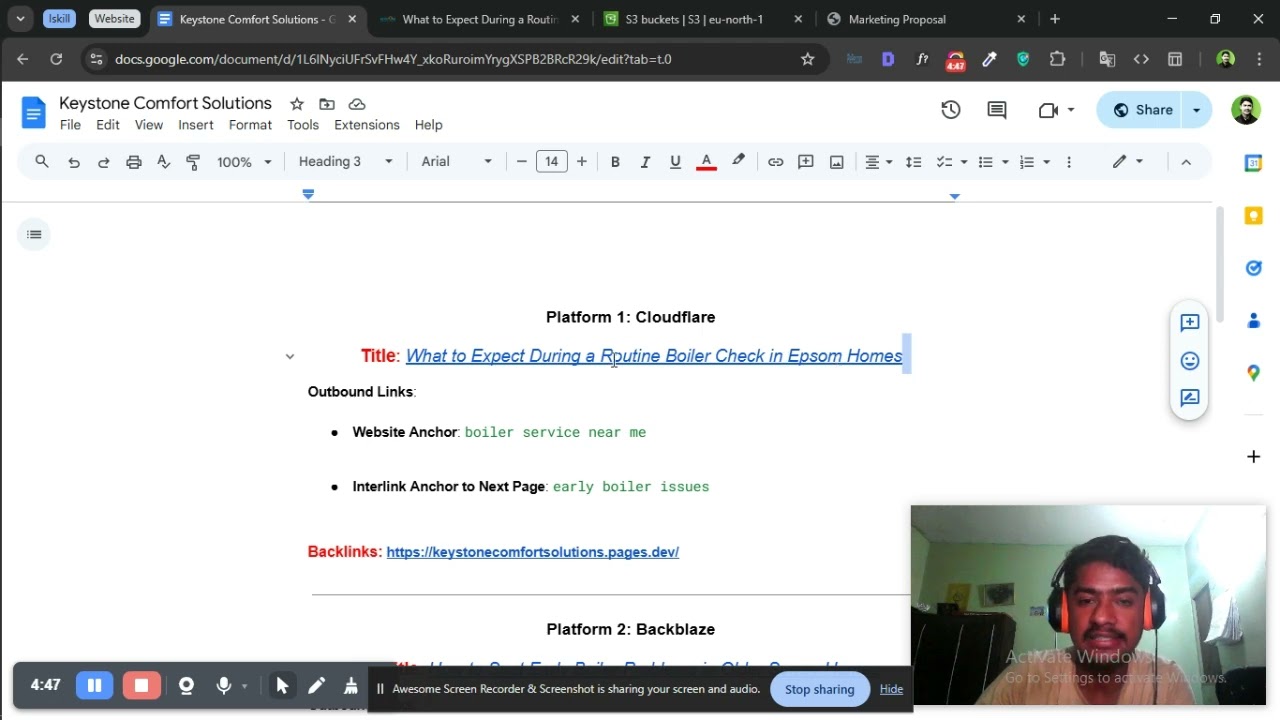Toggle Italic formatting

(645, 162)
